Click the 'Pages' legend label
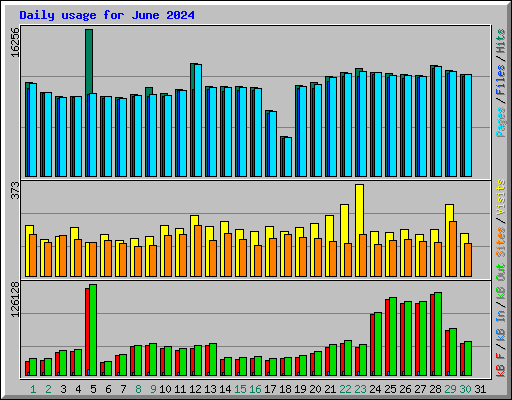This screenshot has height=400, width=512. click(501, 122)
